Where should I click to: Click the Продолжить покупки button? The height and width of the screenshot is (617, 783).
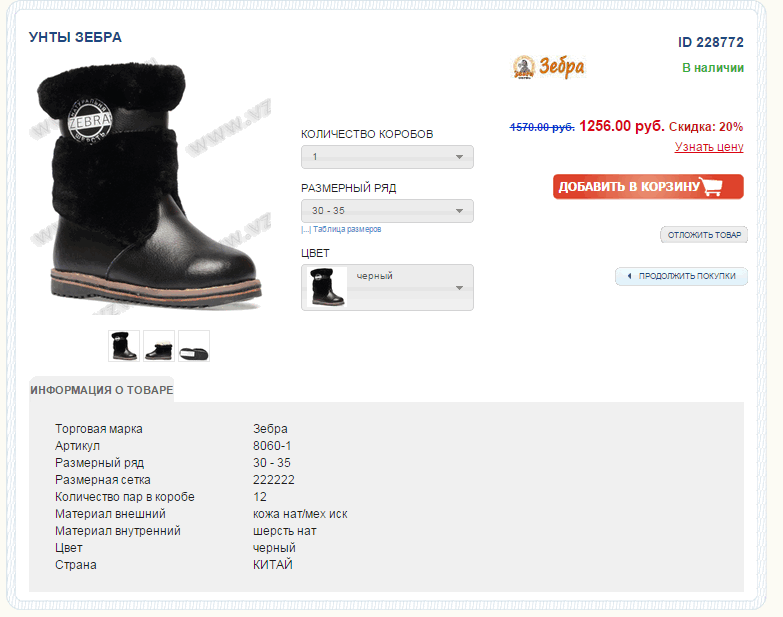pyautogui.click(x=681, y=276)
